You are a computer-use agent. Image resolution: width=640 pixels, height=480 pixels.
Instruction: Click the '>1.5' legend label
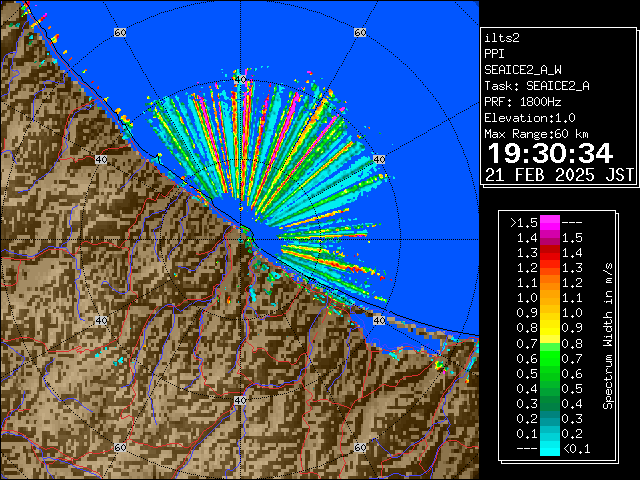[524, 223]
